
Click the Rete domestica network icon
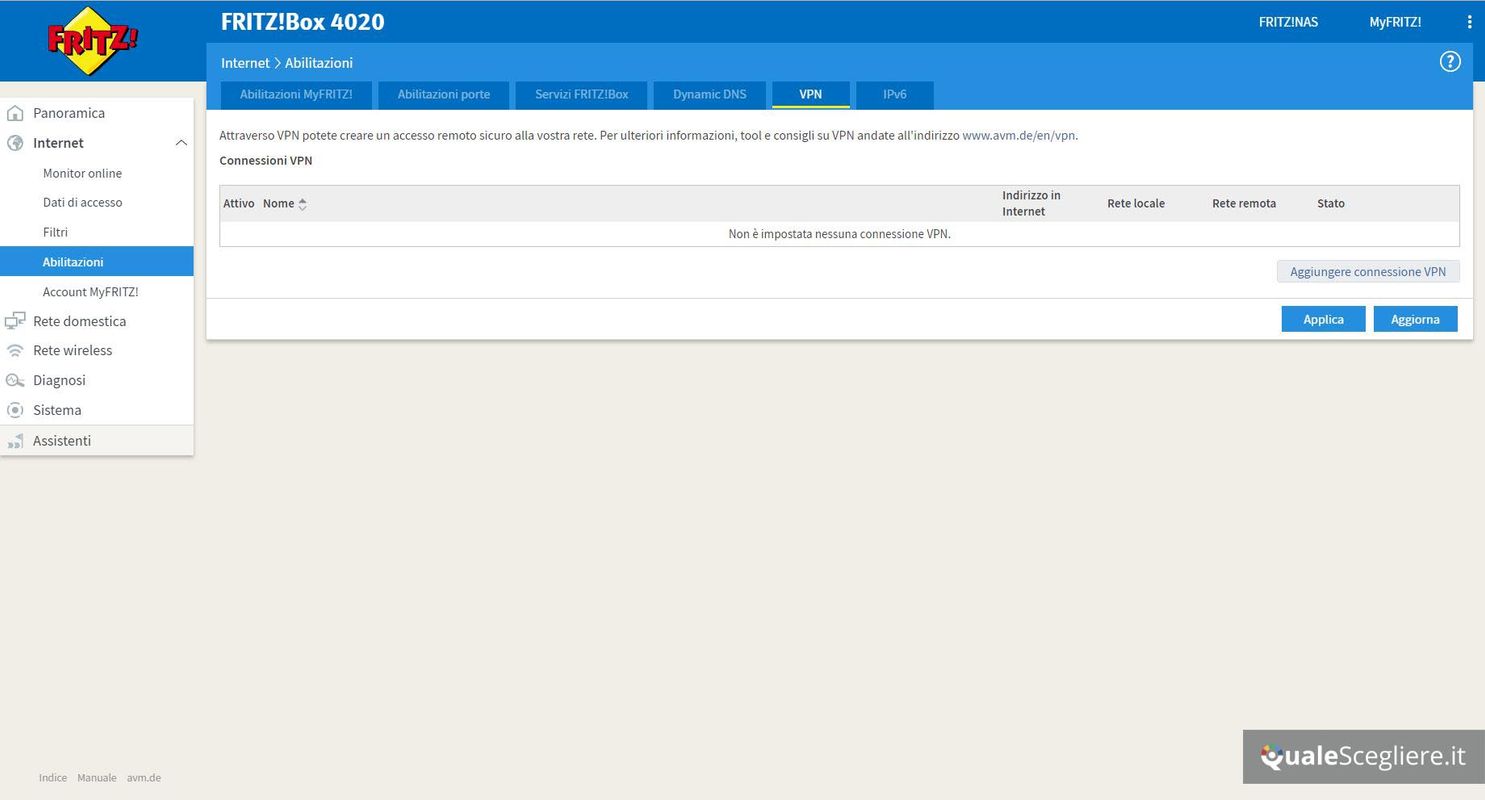pyautogui.click(x=15, y=321)
